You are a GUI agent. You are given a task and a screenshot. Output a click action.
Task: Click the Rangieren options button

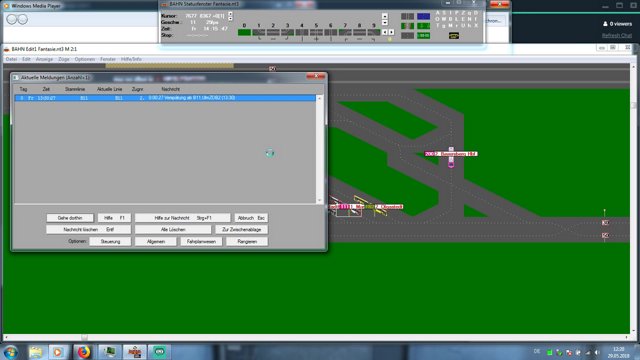(247, 242)
